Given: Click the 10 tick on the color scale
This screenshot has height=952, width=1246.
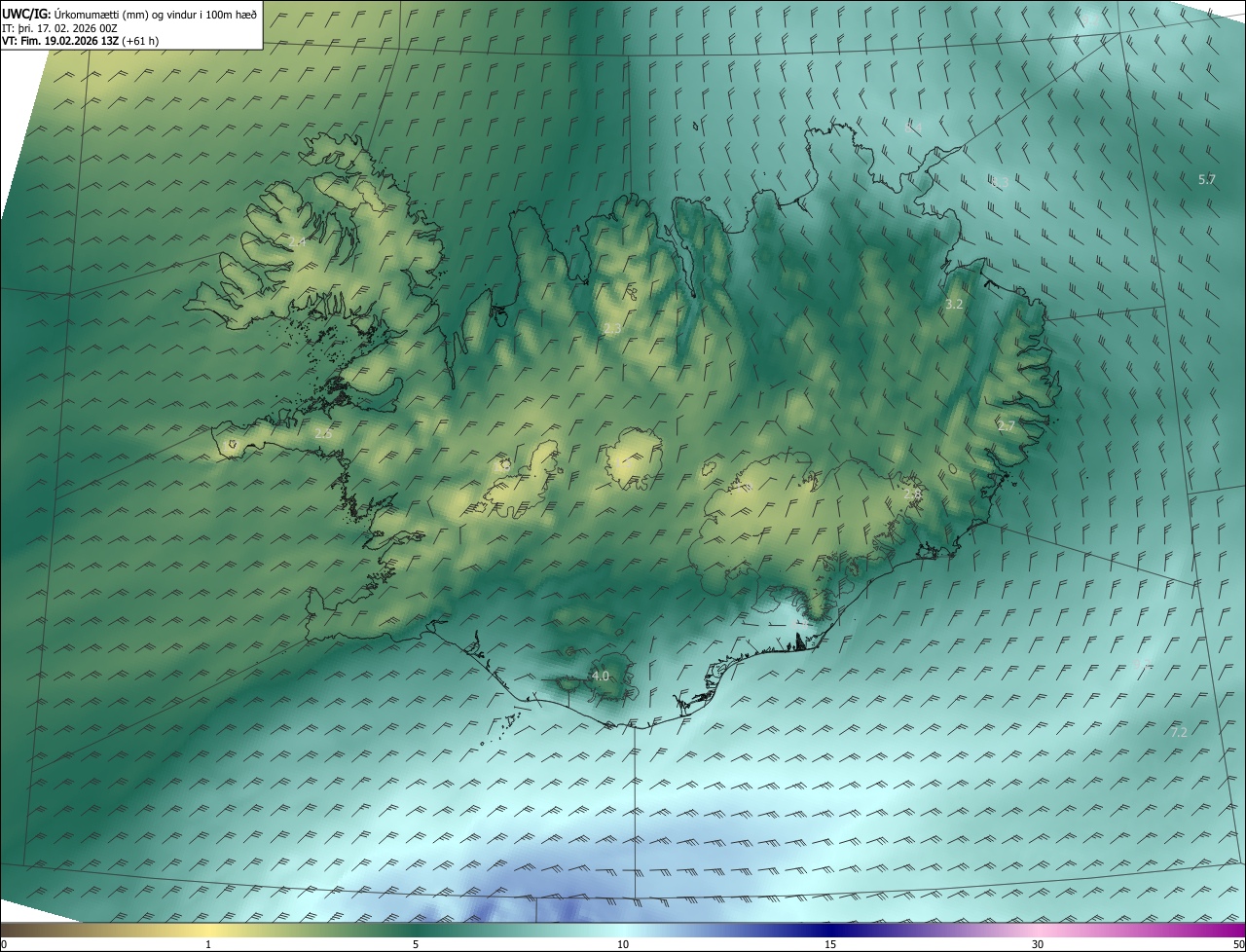Looking at the screenshot, I should click(x=623, y=945).
